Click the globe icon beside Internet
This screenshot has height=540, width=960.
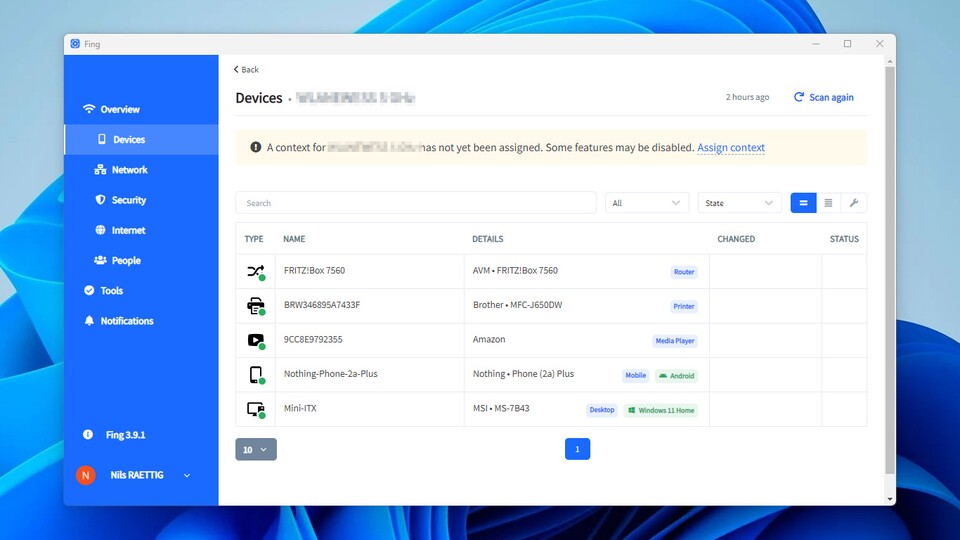pyautogui.click(x=100, y=230)
